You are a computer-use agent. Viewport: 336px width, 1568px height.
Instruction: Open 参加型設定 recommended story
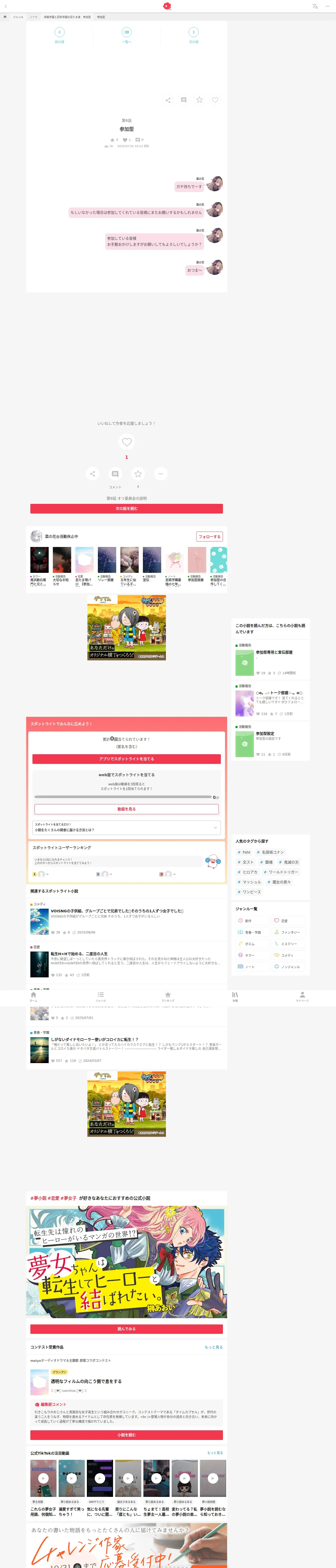270,741
